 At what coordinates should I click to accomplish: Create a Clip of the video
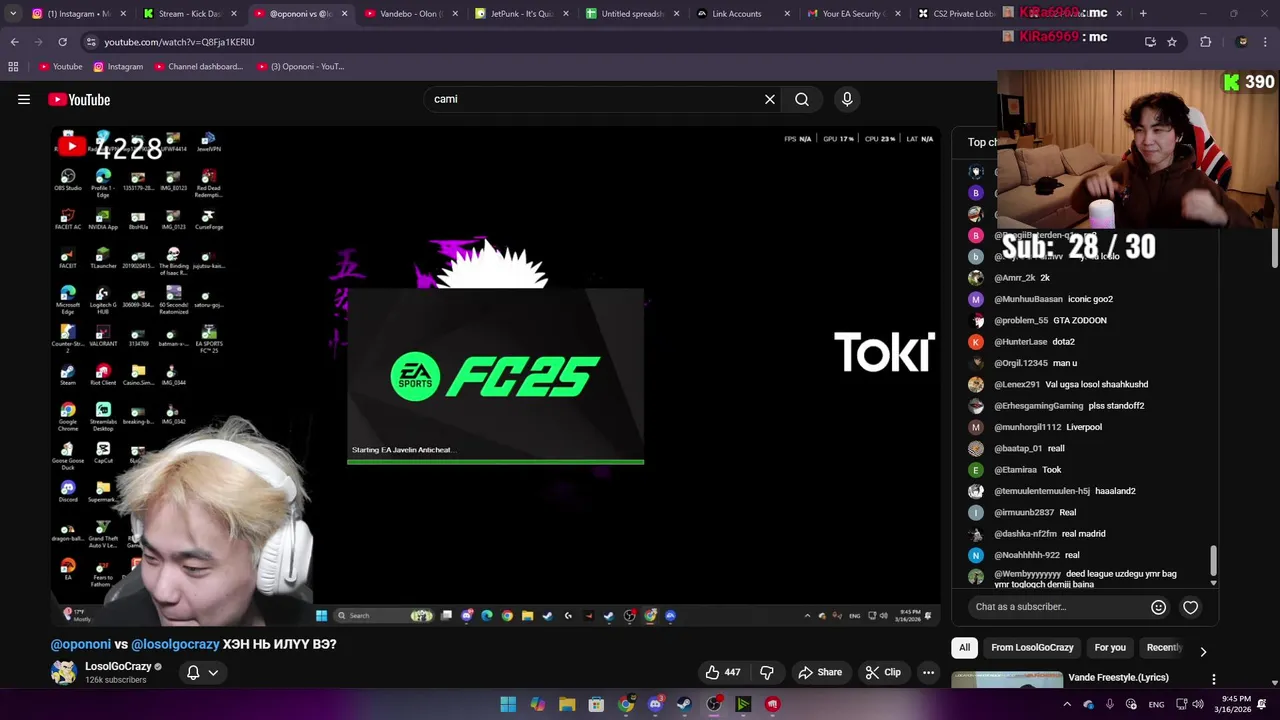click(x=883, y=672)
